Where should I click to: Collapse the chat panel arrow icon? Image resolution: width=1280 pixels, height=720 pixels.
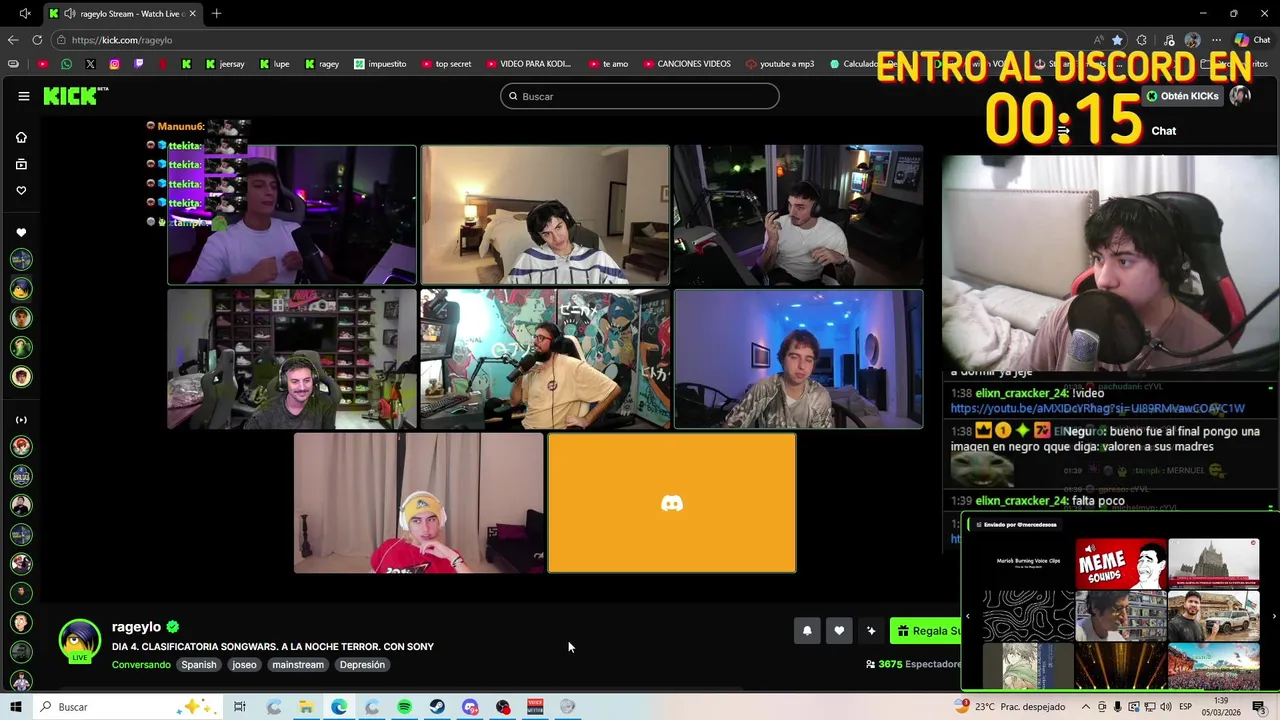(x=1063, y=131)
